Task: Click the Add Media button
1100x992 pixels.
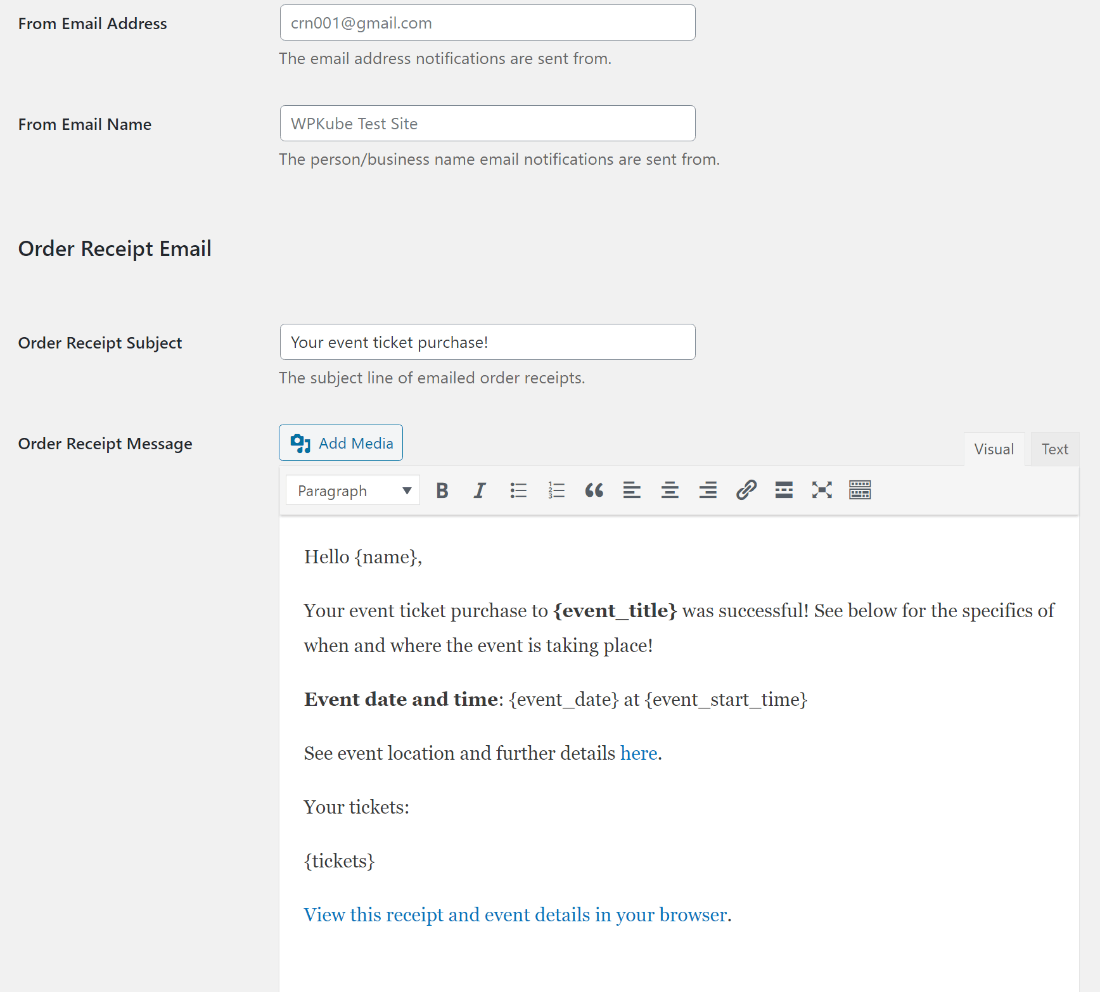Action: [341, 443]
